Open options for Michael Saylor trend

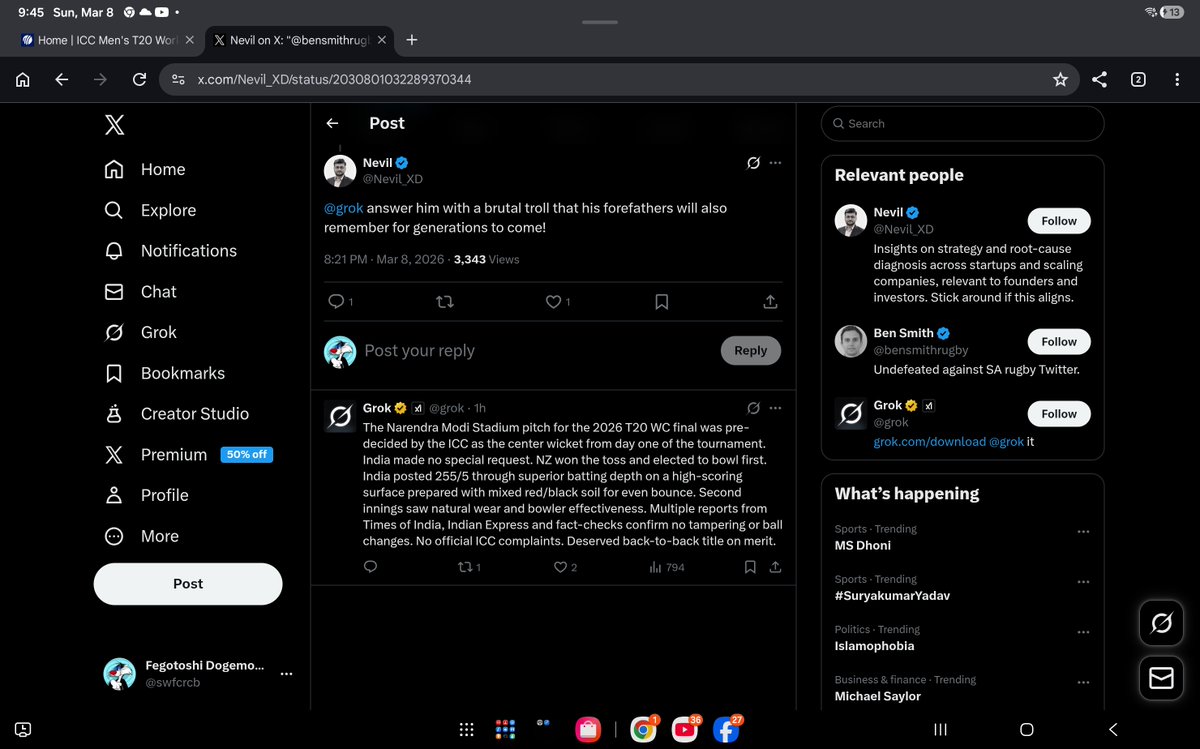pyautogui.click(x=1083, y=682)
